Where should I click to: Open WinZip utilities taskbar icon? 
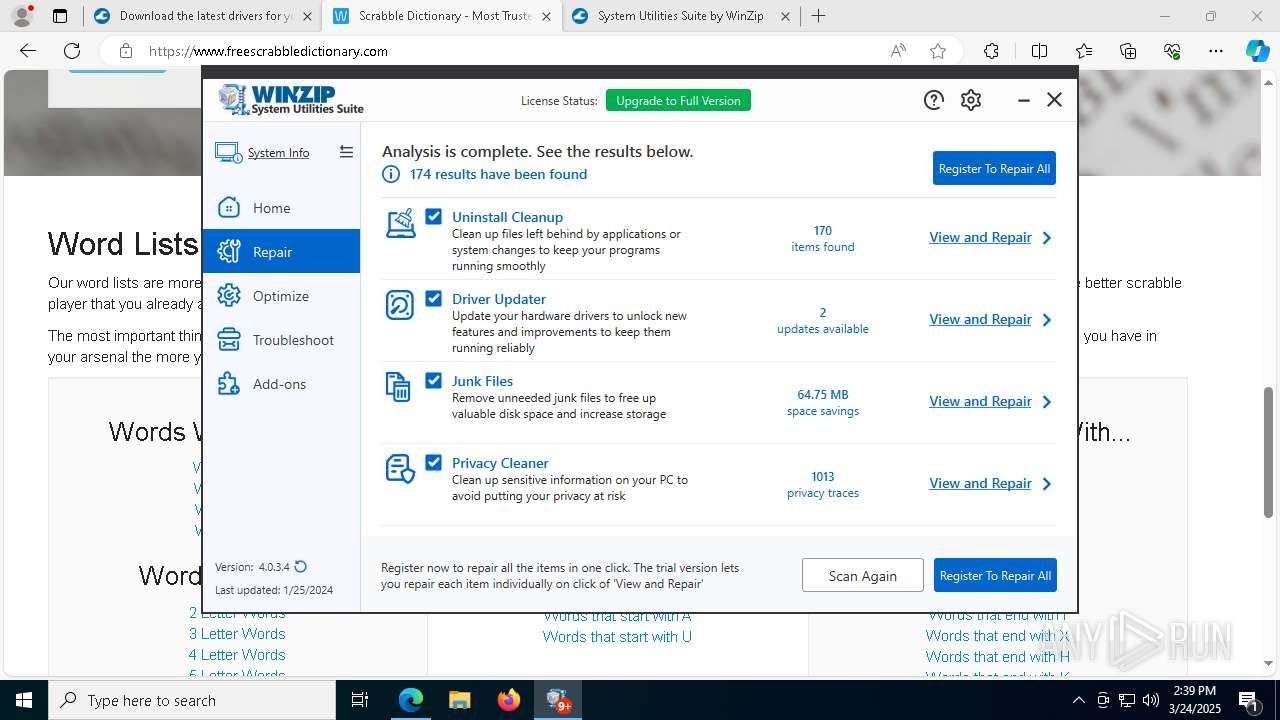(558, 700)
